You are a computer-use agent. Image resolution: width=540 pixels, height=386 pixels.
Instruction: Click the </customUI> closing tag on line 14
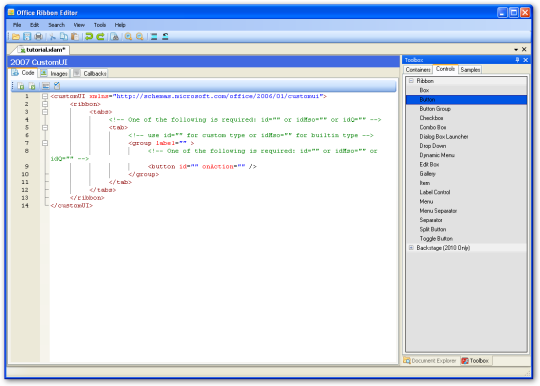[72, 206]
